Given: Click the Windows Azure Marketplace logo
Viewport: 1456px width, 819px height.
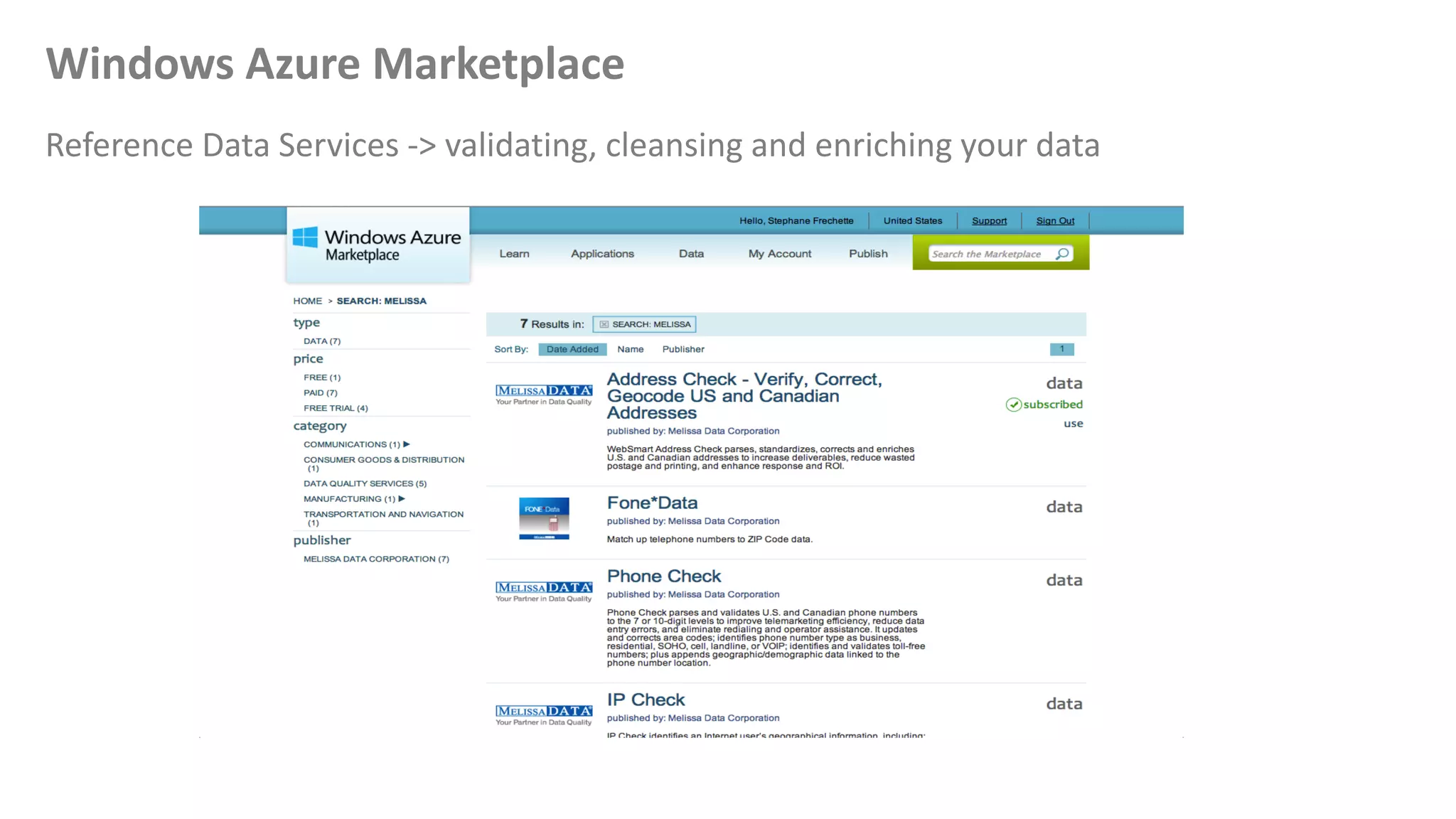Looking at the screenshot, I should 378,245.
